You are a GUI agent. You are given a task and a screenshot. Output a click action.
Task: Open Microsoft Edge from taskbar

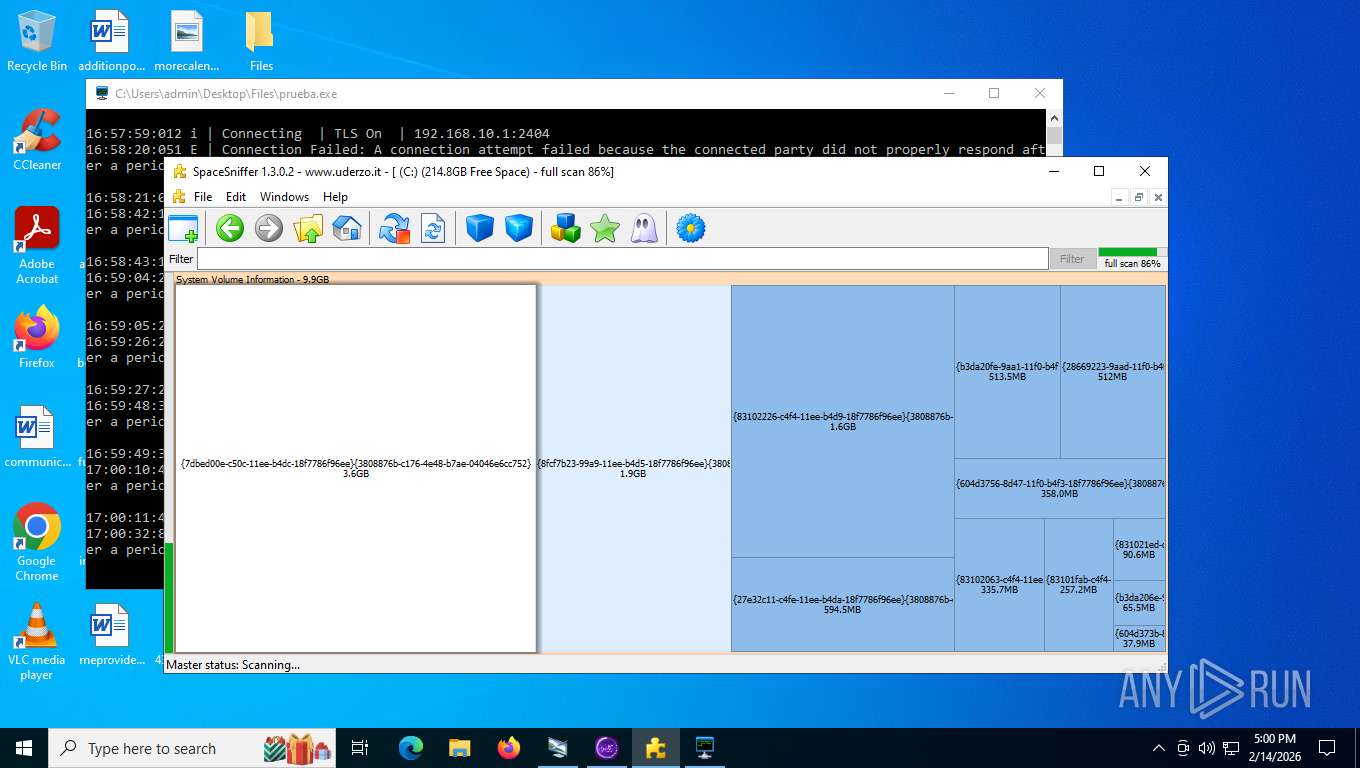[x=411, y=748]
